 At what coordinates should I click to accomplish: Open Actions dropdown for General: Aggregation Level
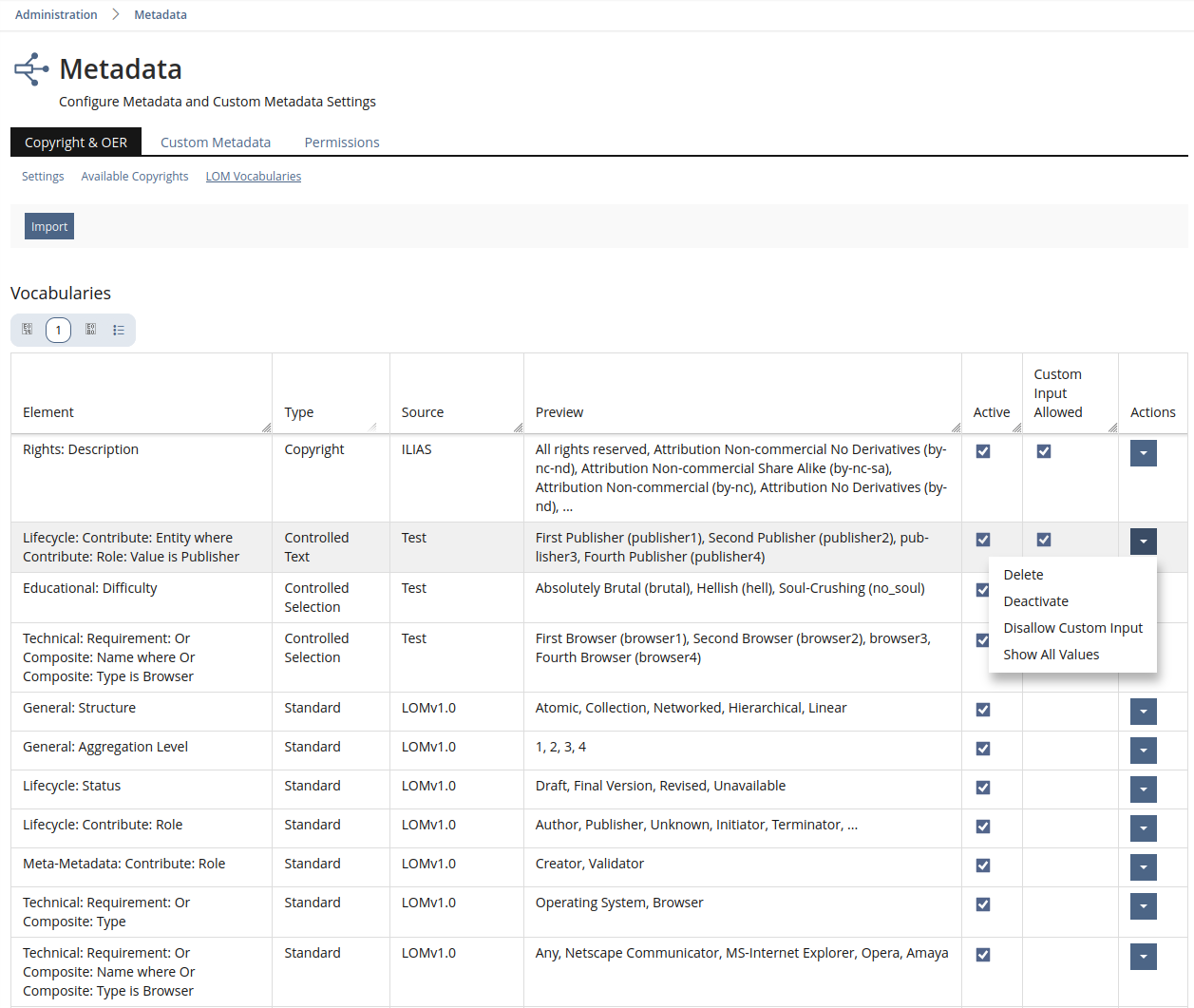(x=1143, y=751)
